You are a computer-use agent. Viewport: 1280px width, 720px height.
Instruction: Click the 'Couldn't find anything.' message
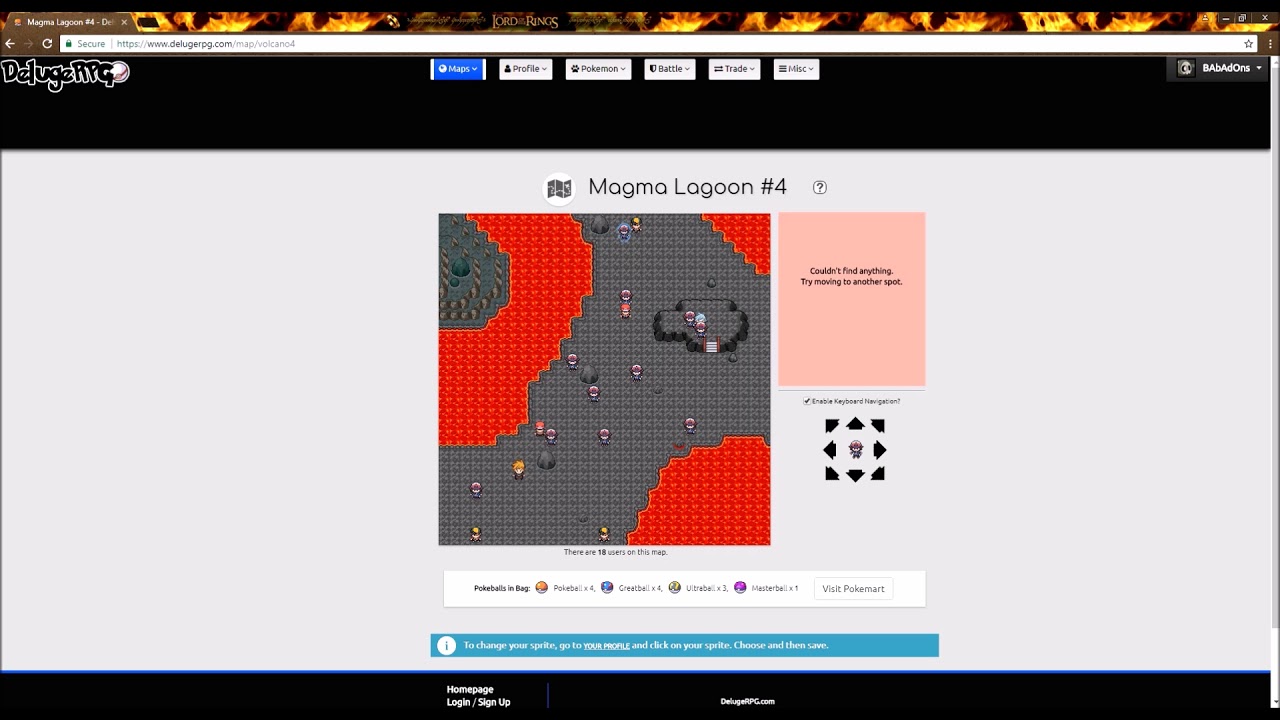[852, 271]
